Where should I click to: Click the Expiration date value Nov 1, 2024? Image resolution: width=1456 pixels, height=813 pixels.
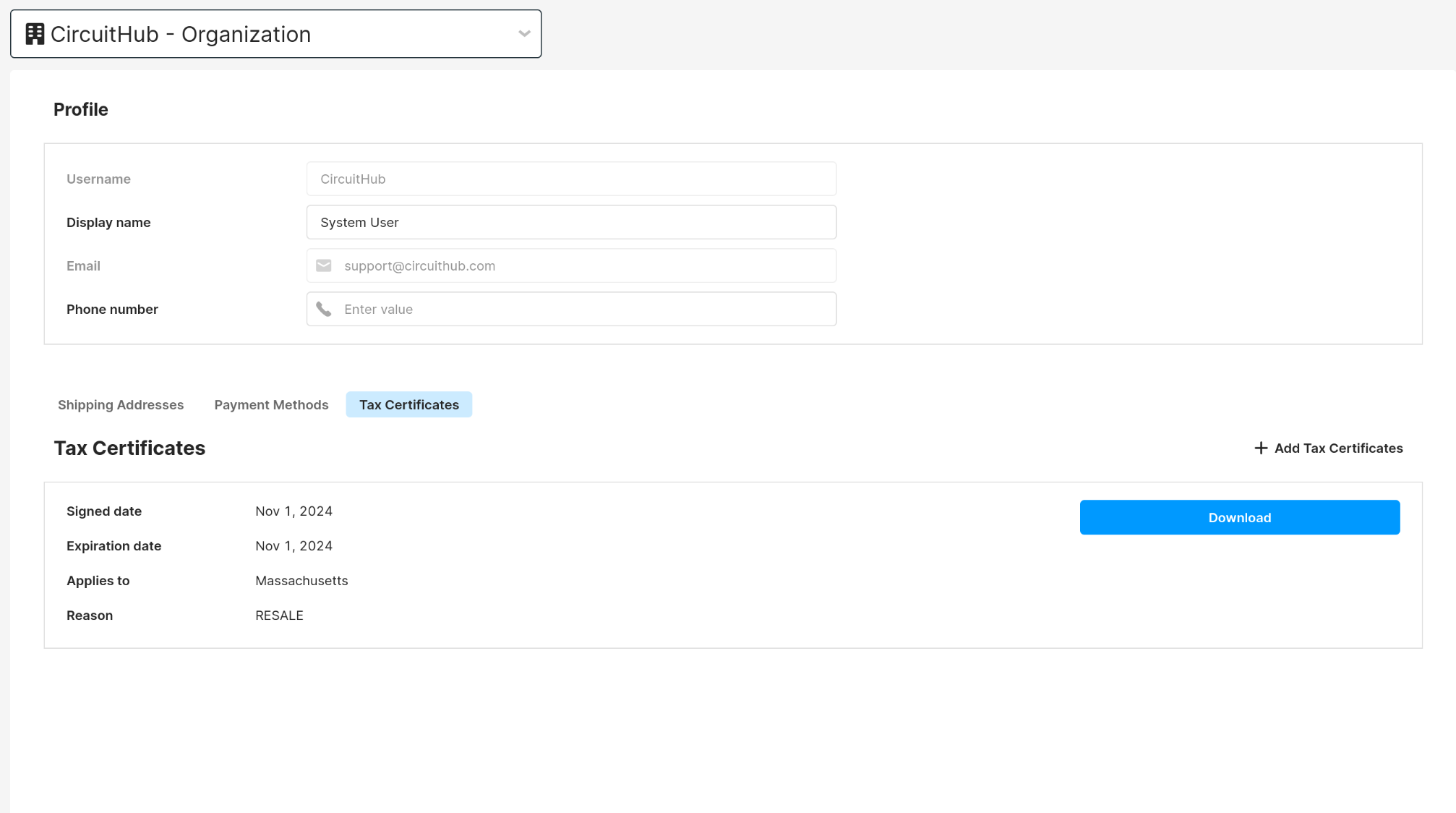point(294,546)
